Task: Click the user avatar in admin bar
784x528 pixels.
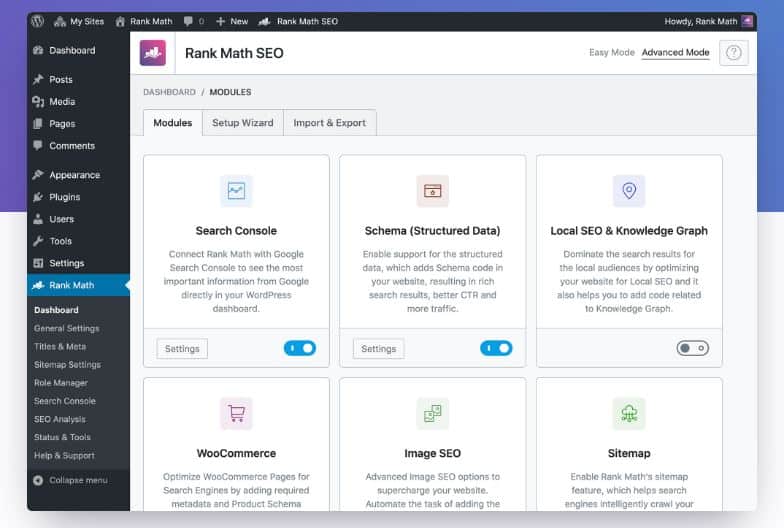Action: (x=747, y=22)
